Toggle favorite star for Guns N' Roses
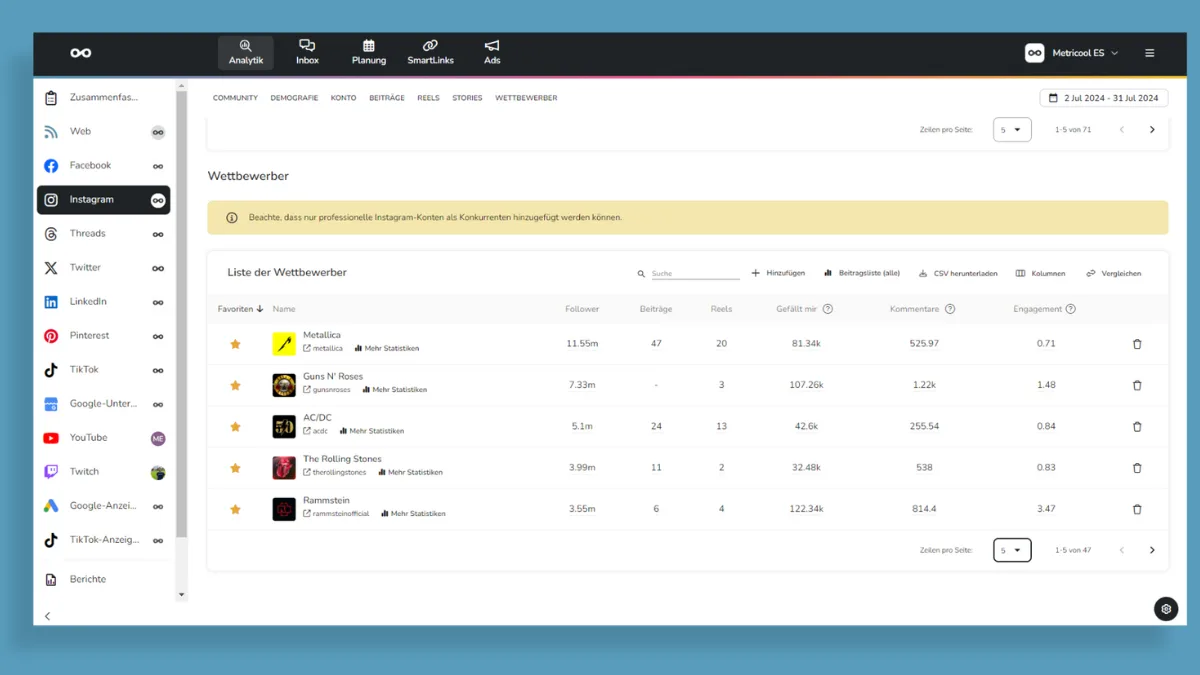Screen dimensions: 1200x675 (235, 385)
